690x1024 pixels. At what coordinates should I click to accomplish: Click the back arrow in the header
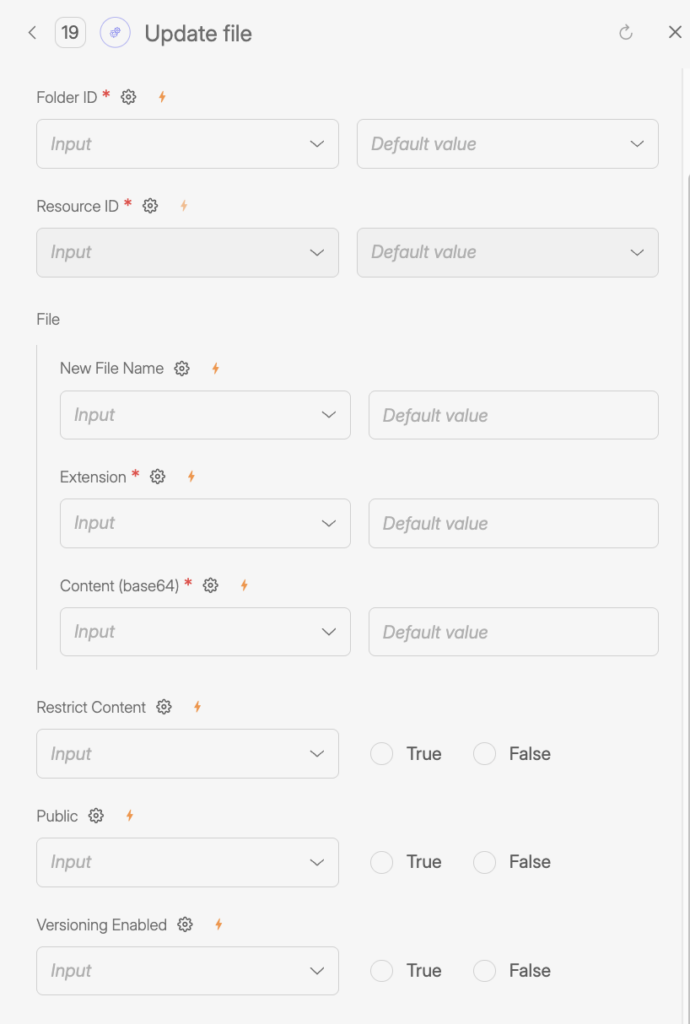pyautogui.click(x=31, y=32)
